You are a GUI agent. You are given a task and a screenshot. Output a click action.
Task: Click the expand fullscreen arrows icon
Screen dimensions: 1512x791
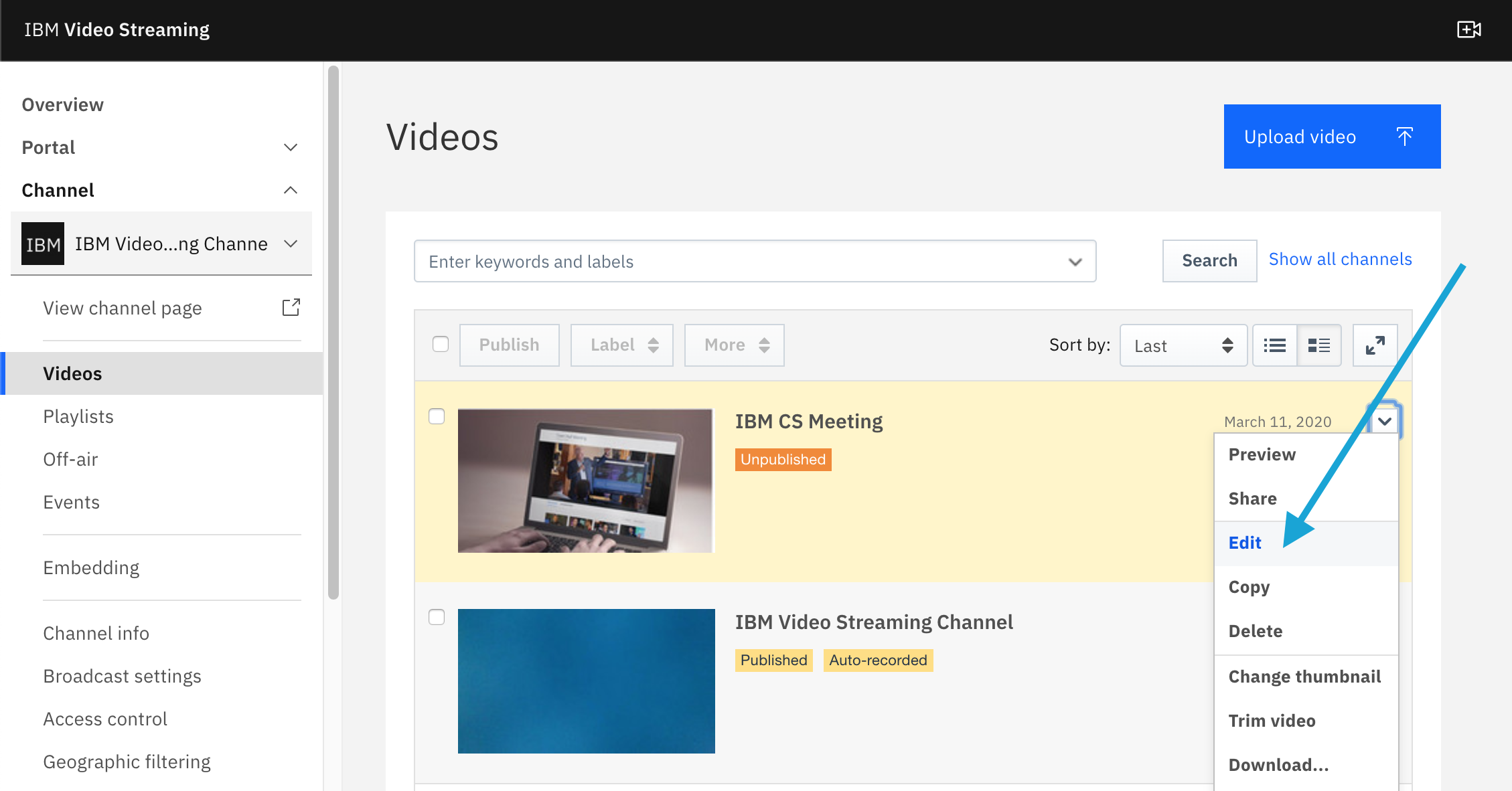[x=1375, y=345]
